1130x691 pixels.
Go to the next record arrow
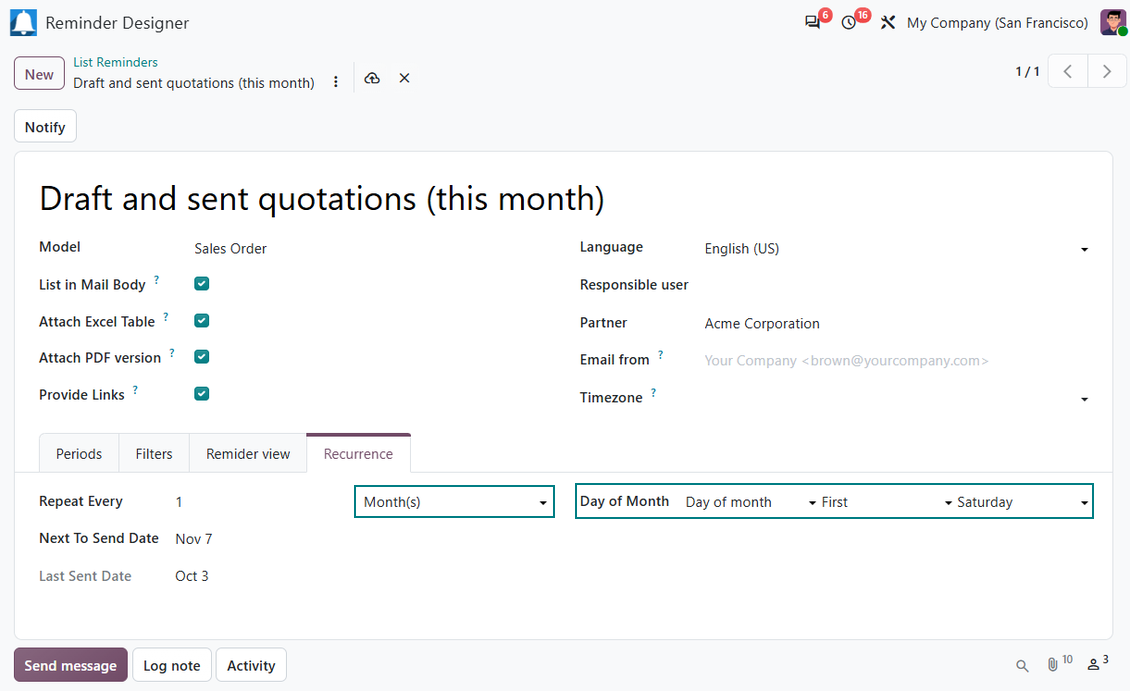point(1107,71)
